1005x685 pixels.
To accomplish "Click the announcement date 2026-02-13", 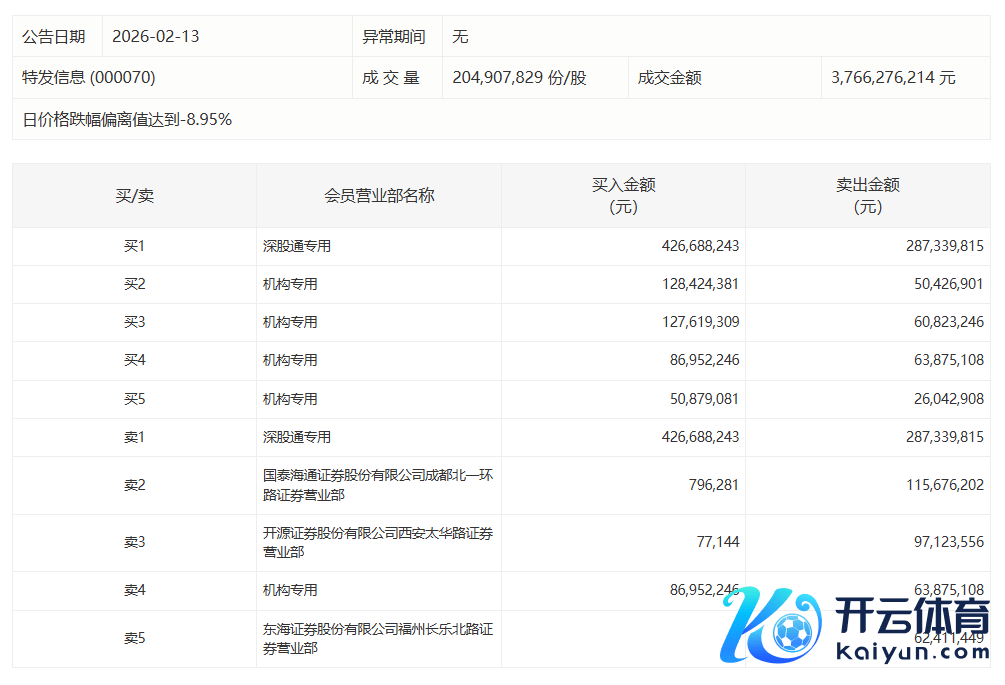I will pyautogui.click(x=156, y=37).
